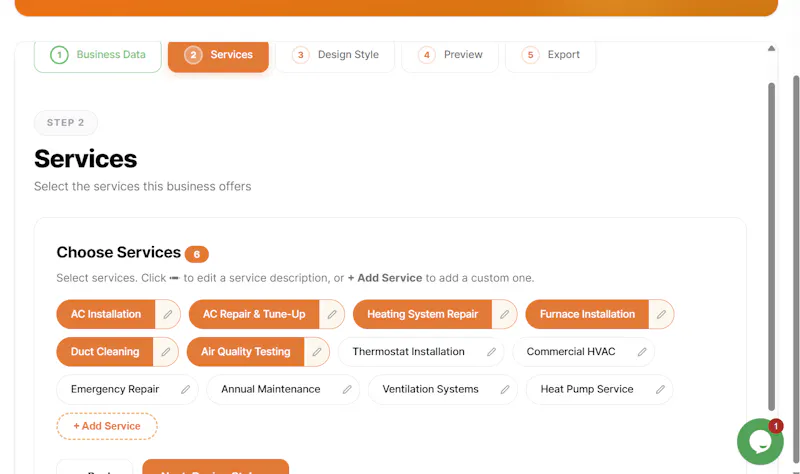Open the green chat widget
This screenshot has width=800, height=474.
pos(760,441)
